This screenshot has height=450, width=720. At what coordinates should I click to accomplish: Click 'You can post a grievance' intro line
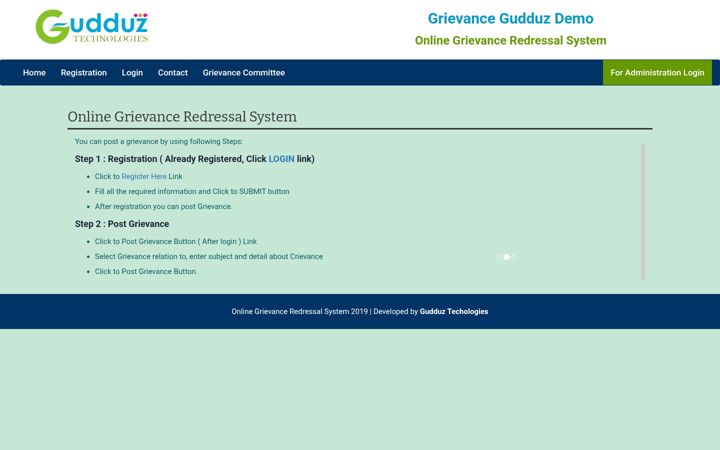[x=159, y=141]
